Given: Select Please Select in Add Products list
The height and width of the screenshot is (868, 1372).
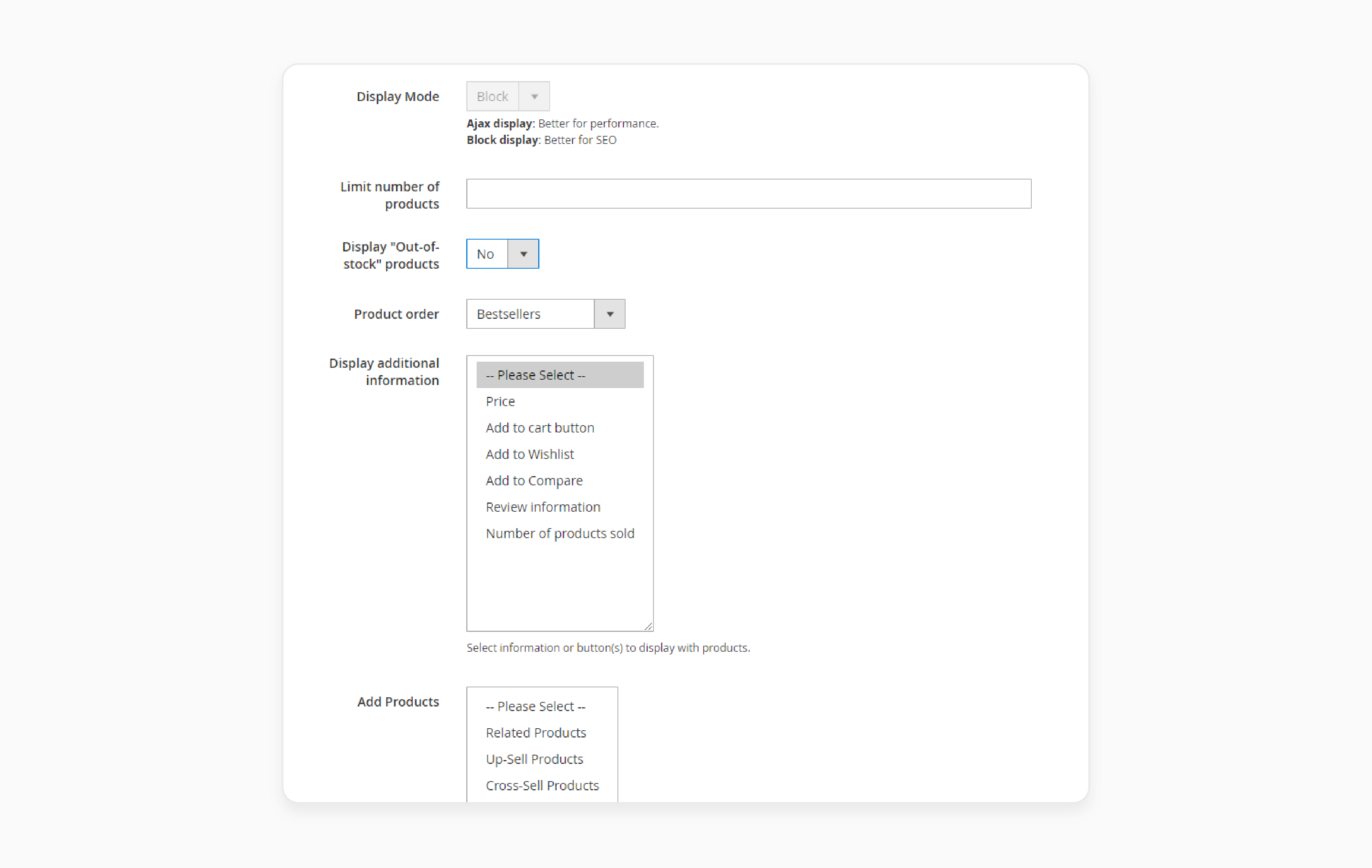Looking at the screenshot, I should click(x=542, y=706).
